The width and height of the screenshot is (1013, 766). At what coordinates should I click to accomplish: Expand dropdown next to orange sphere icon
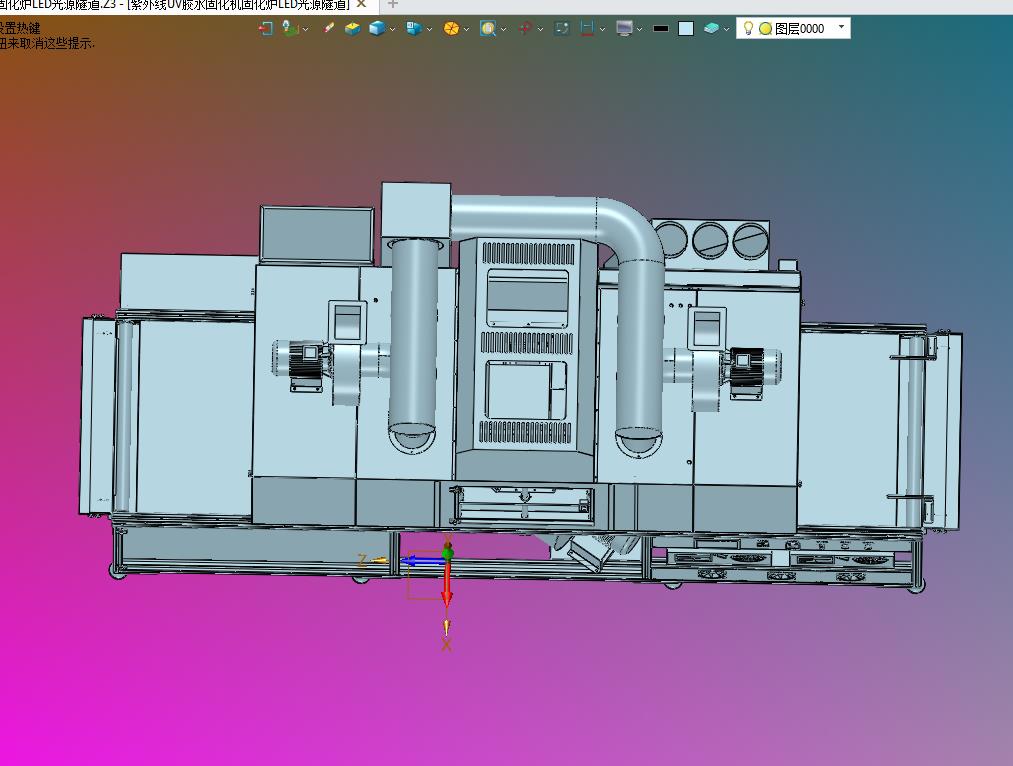pyautogui.click(x=466, y=29)
